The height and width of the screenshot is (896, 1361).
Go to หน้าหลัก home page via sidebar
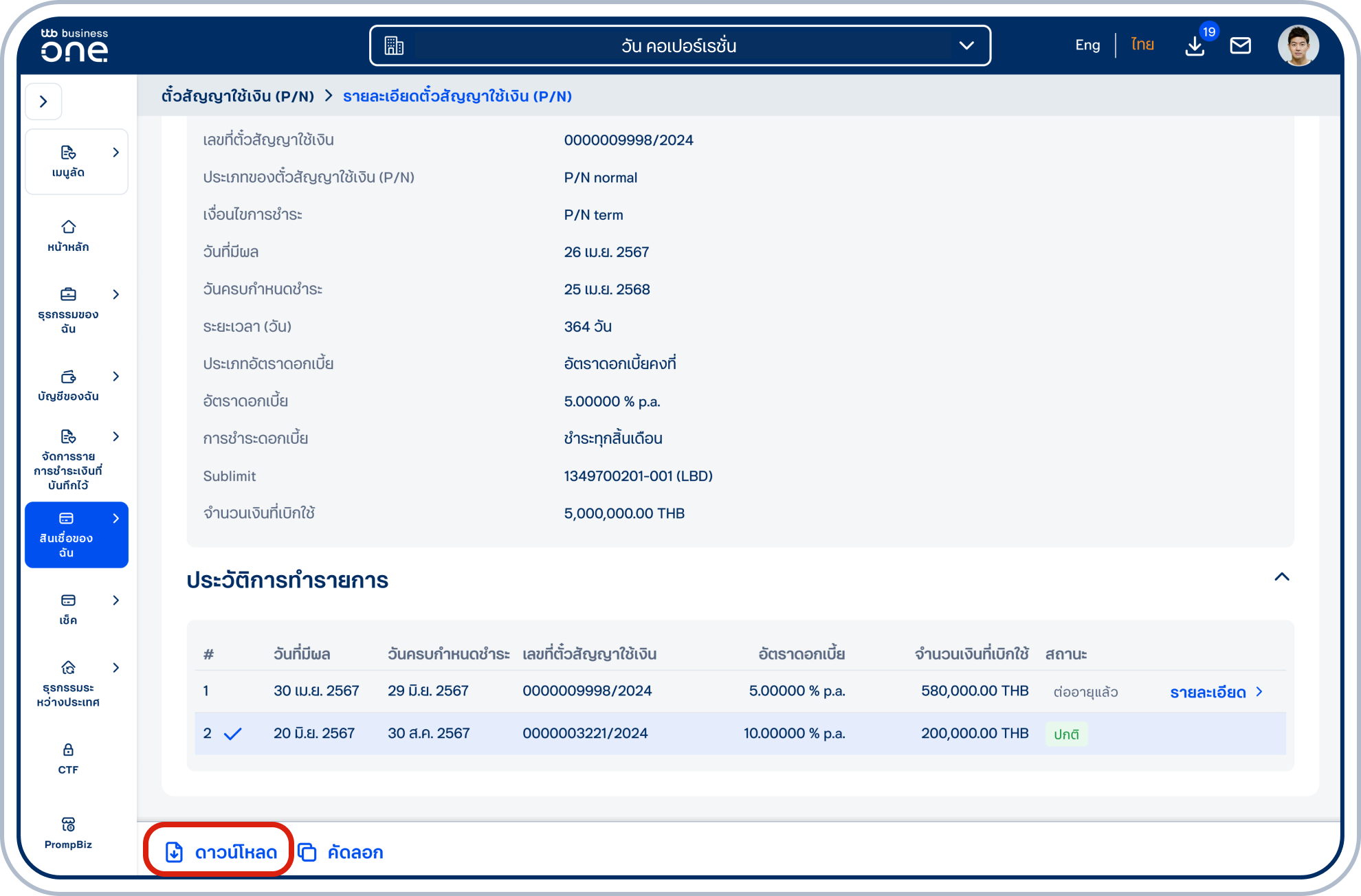click(67, 235)
